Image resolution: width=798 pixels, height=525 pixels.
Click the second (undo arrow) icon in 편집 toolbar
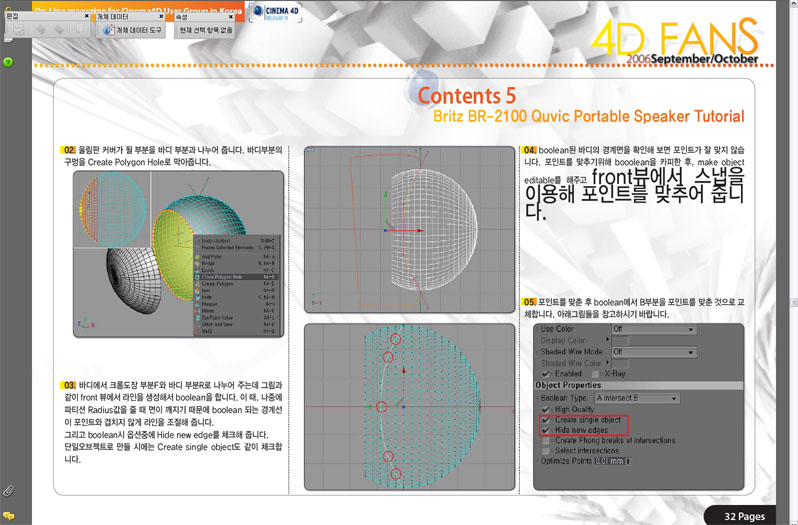pyautogui.click(x=40, y=30)
